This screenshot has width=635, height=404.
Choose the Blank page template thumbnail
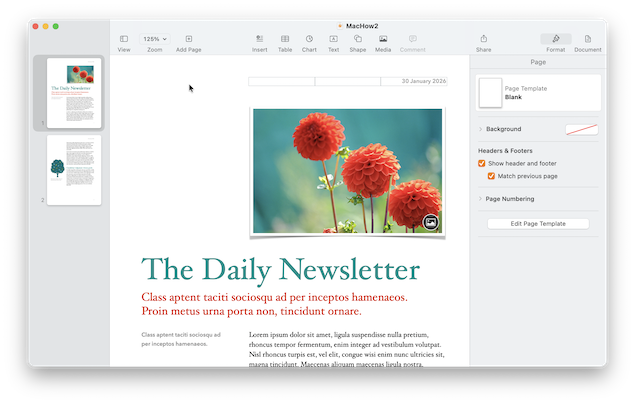click(x=490, y=93)
